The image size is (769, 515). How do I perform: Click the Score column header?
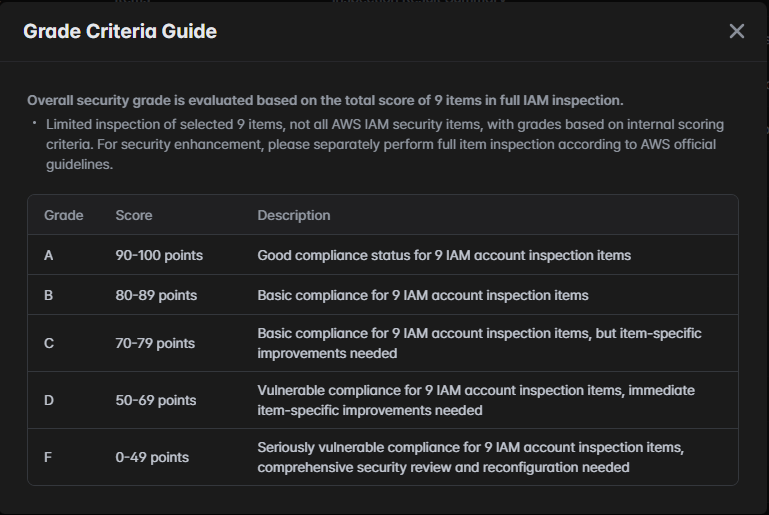(134, 215)
